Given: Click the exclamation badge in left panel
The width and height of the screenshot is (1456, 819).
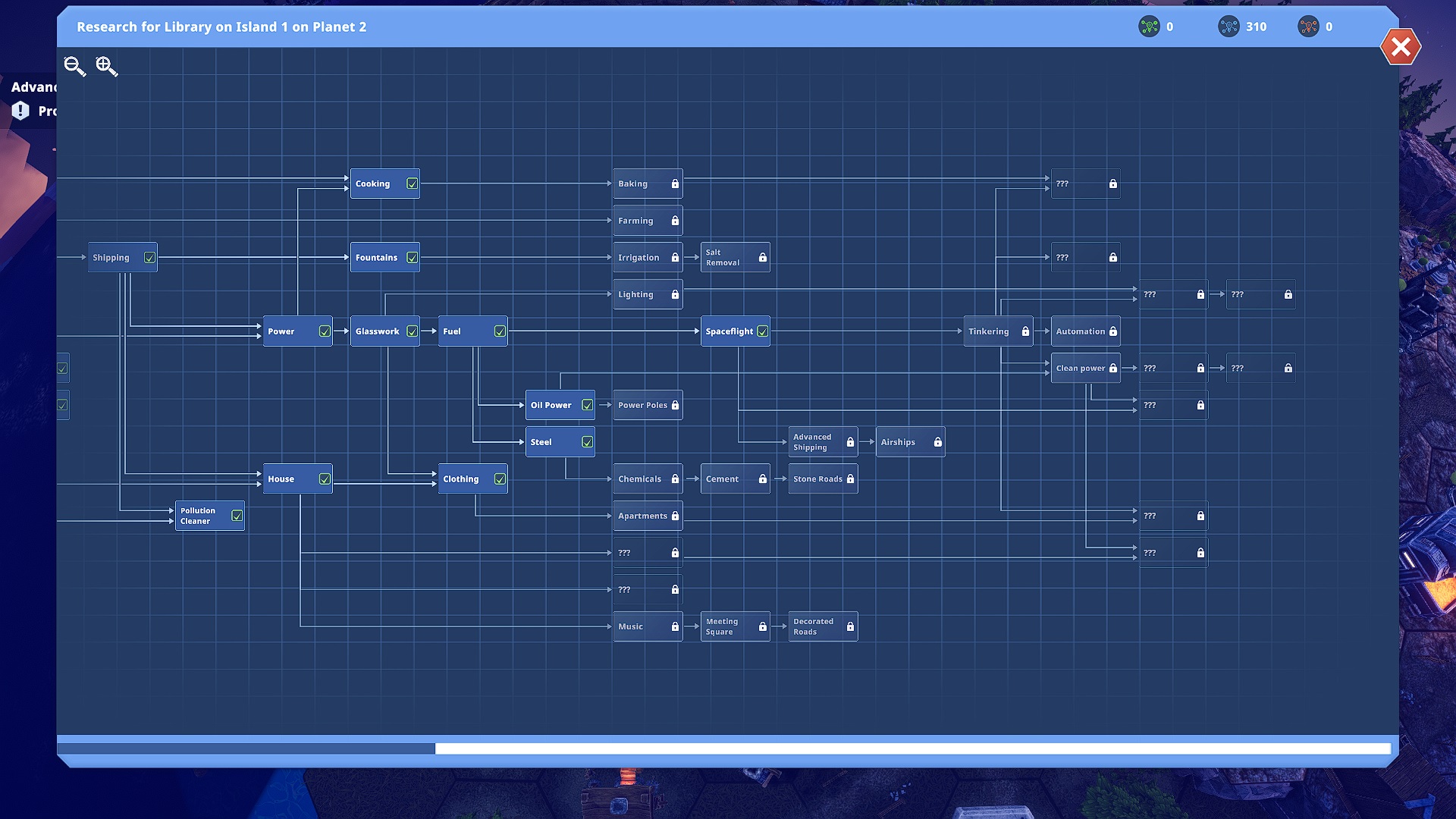Looking at the screenshot, I should click(20, 111).
